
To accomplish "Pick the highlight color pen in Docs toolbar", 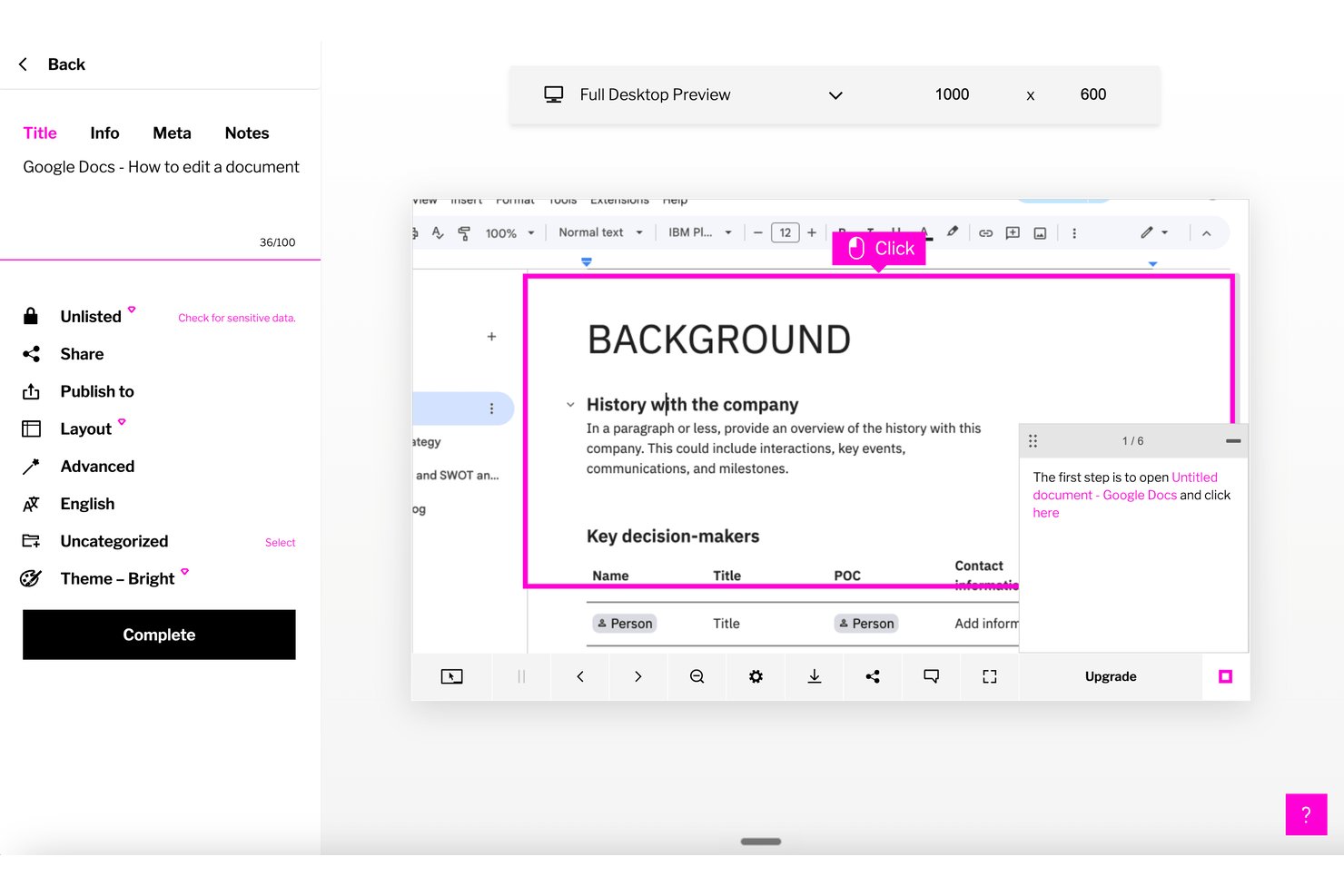I will [952, 232].
